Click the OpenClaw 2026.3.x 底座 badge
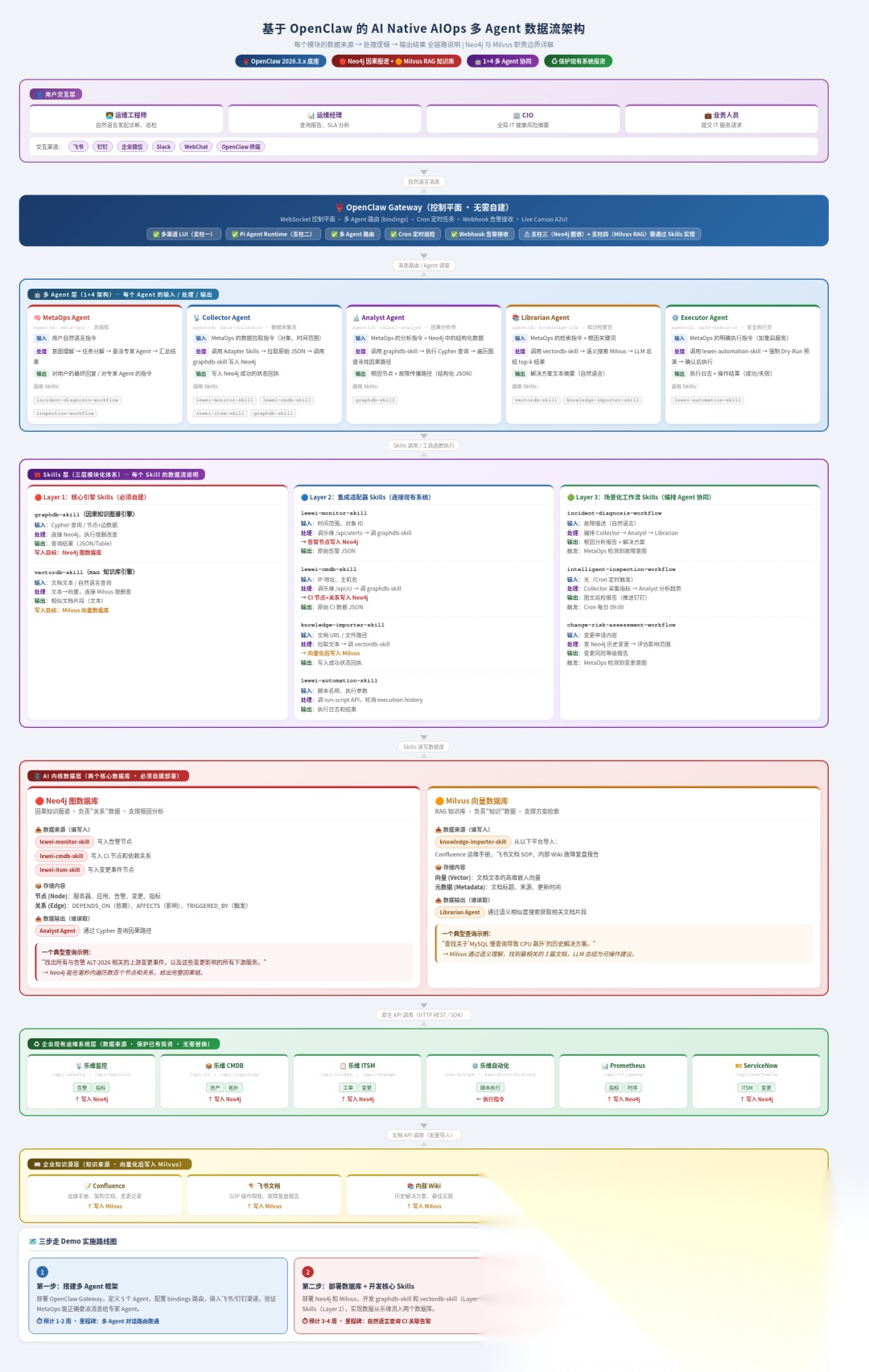This screenshot has width=869, height=1372. (281, 61)
